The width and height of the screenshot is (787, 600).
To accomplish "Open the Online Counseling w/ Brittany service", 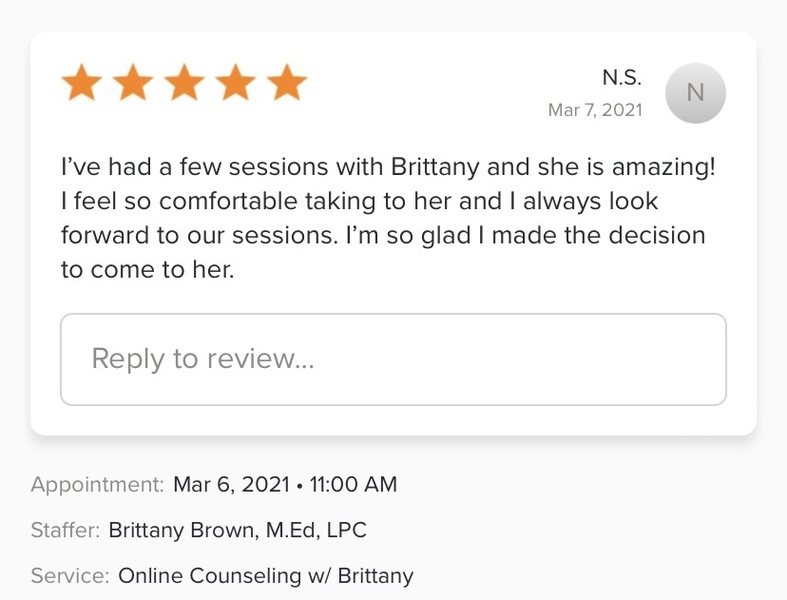I will (265, 576).
